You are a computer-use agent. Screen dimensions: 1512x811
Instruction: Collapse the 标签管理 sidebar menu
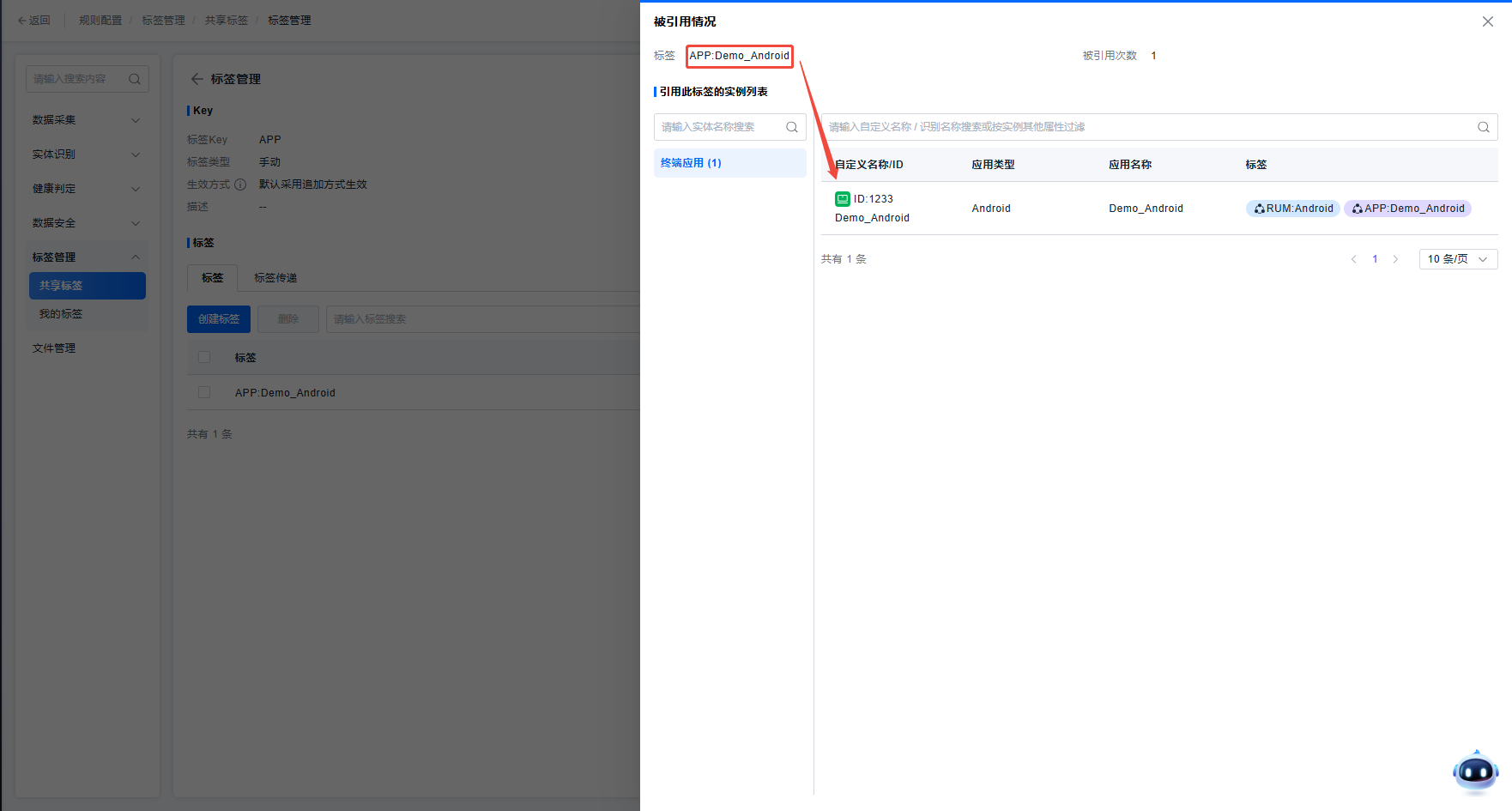click(x=86, y=257)
